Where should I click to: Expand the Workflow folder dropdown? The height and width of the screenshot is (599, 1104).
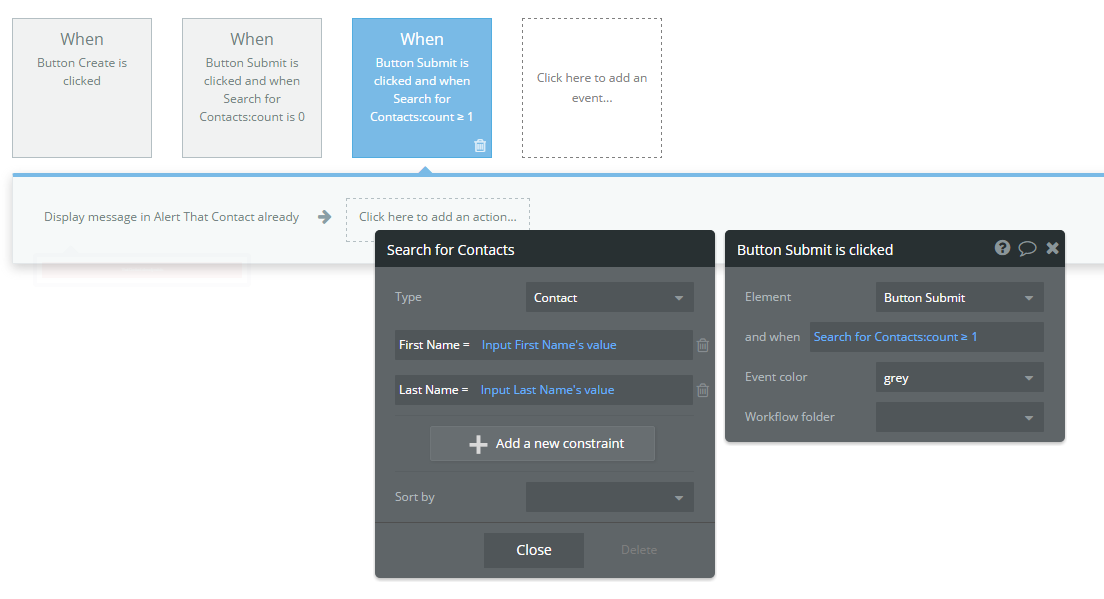click(x=960, y=417)
